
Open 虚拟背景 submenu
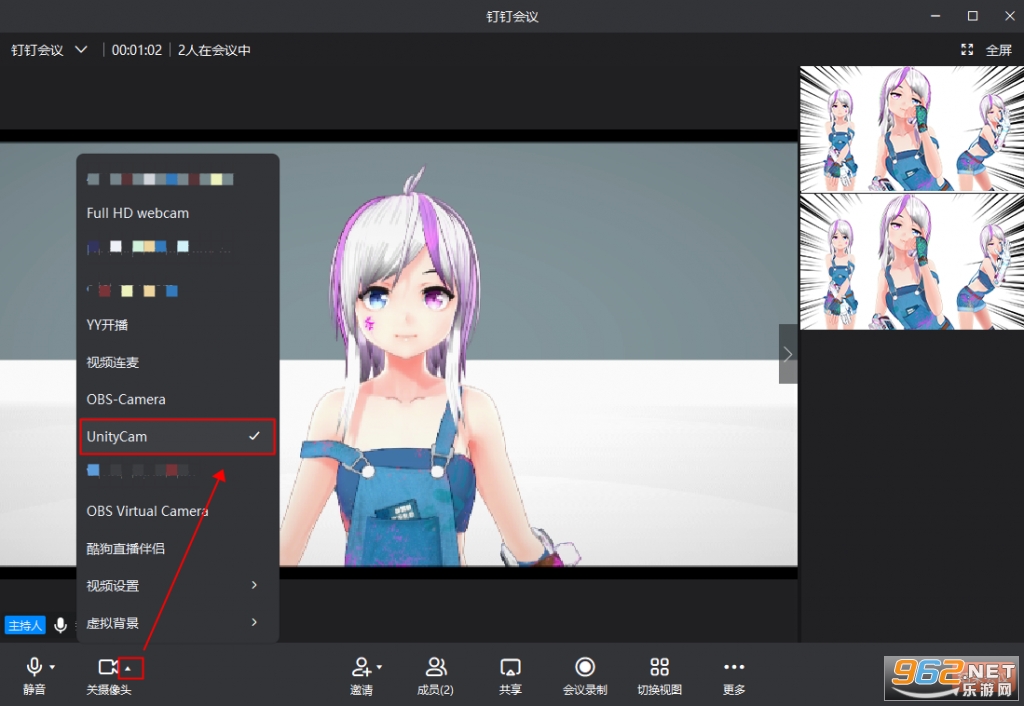coord(178,622)
